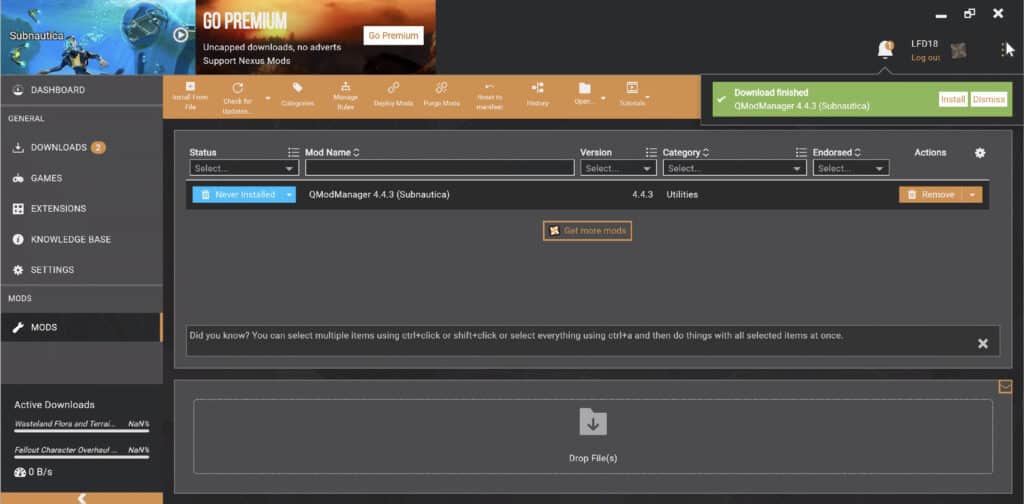This screenshot has width=1024, height=504.
Task: Expand Remove button dropdown arrow
Action: [x=972, y=195]
